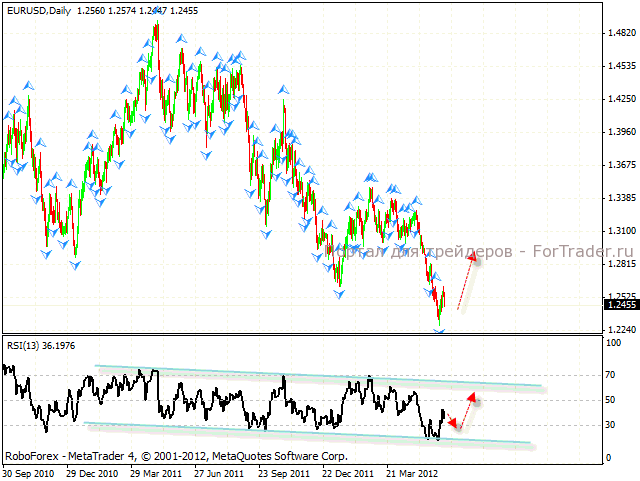Image resolution: width=640 pixels, height=481 pixels.
Task: Click the 1.3100 price axis label
Action: point(622,230)
